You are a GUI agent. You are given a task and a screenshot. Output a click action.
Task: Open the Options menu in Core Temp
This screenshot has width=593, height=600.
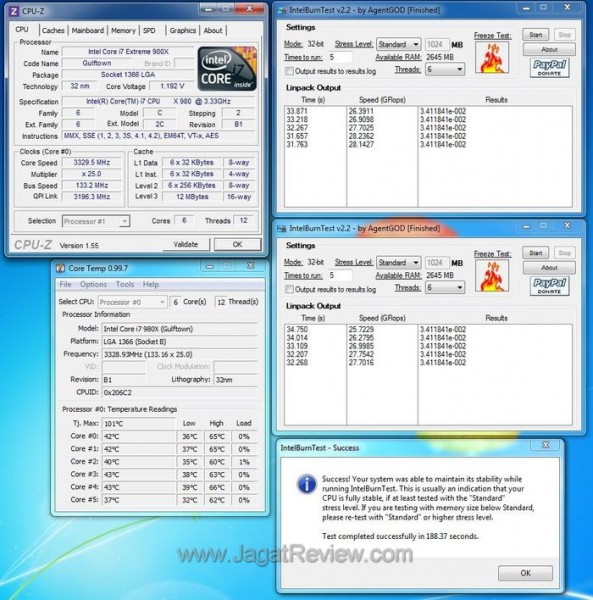93,284
